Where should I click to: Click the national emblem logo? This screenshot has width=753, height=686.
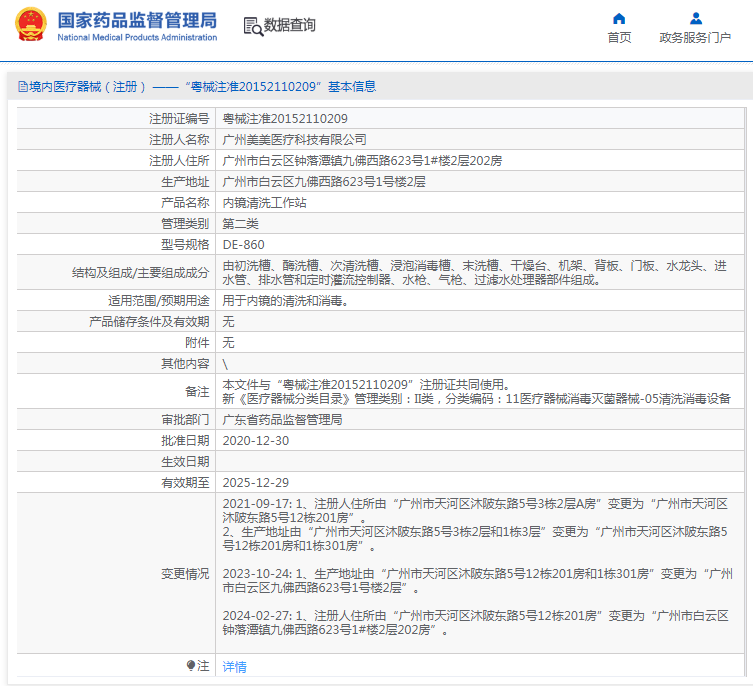pyautogui.click(x=31, y=24)
